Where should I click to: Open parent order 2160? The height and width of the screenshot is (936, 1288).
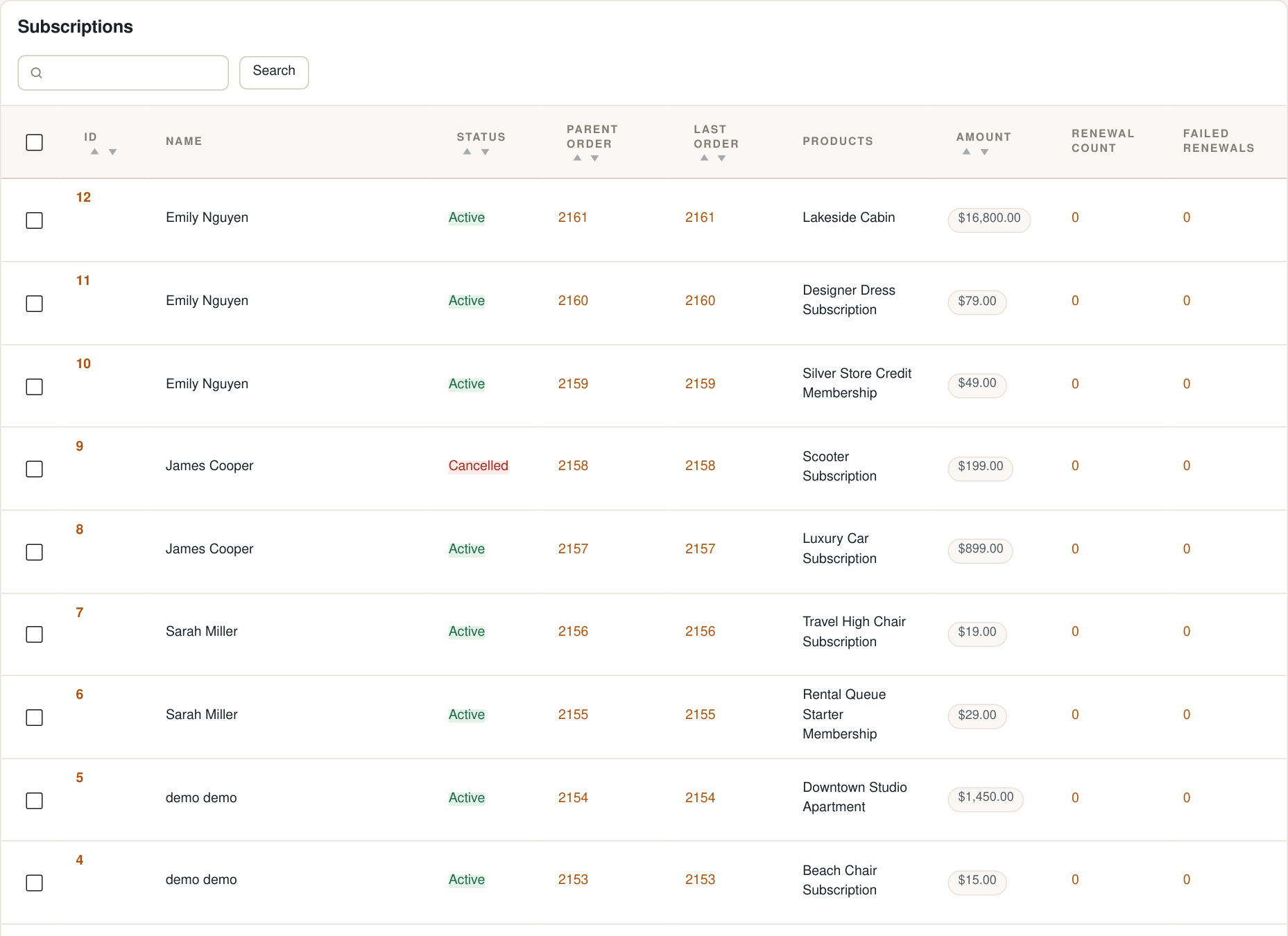(x=573, y=301)
